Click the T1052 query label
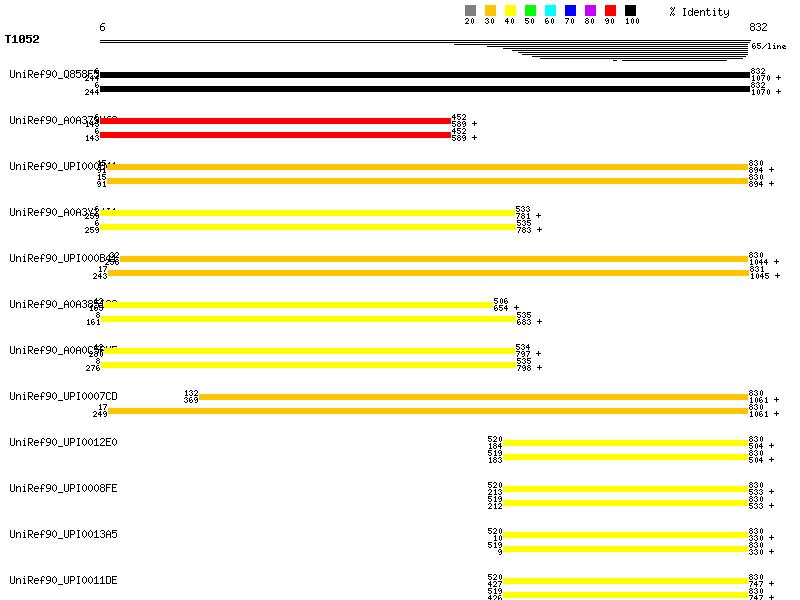 coord(22,40)
